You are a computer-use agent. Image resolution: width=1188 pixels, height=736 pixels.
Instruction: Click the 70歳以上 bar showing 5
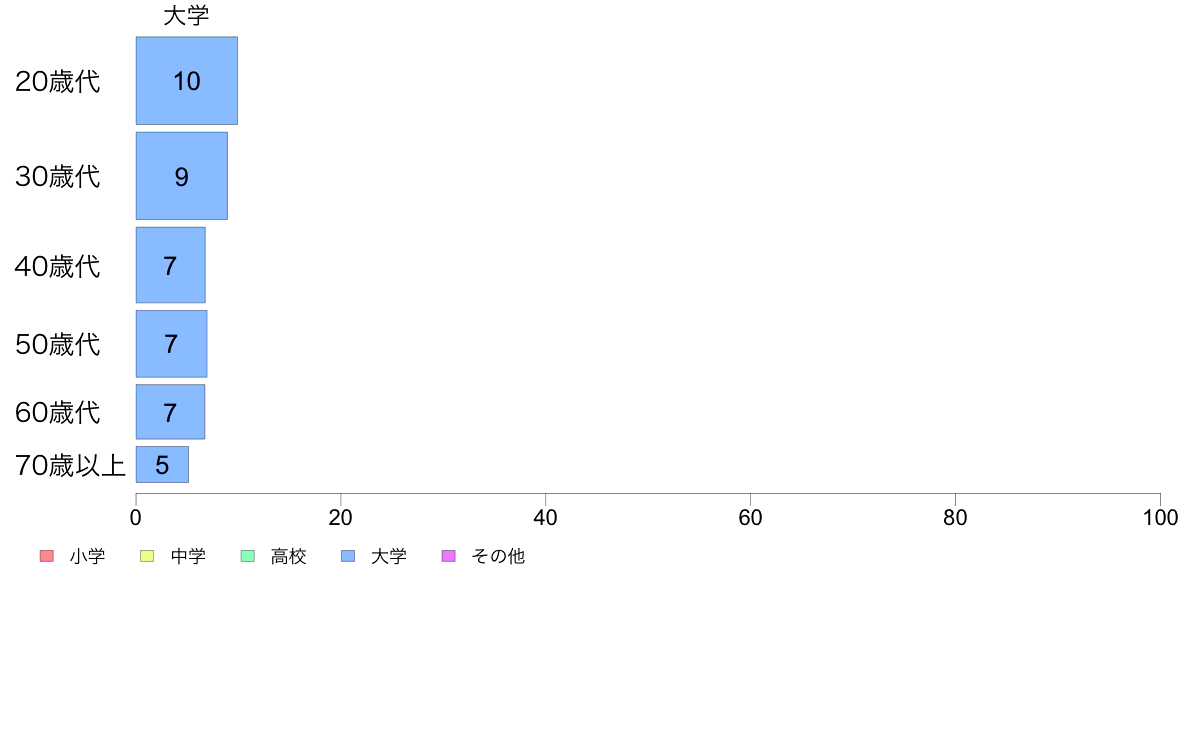pos(162,465)
